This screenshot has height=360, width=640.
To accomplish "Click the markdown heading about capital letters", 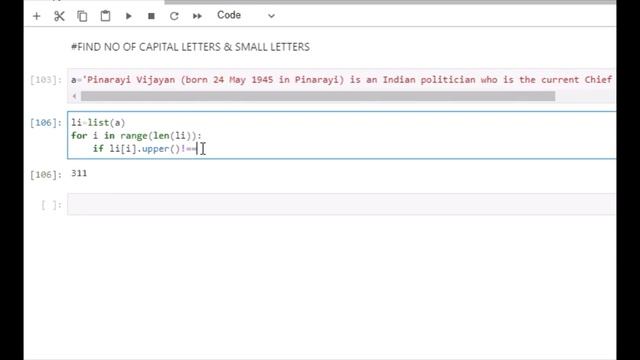I will [190, 47].
